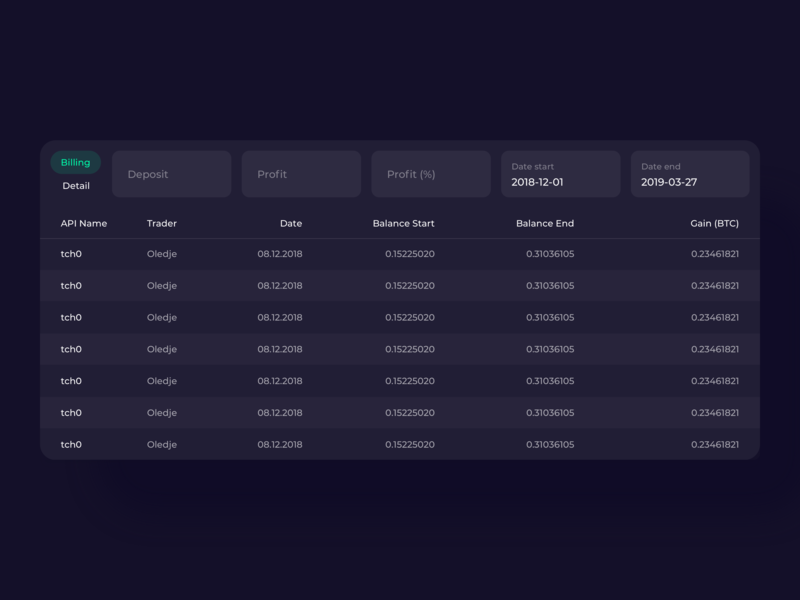Viewport: 800px width, 600px height.
Task: Select tch0 in the last table row
Action: tap(71, 444)
